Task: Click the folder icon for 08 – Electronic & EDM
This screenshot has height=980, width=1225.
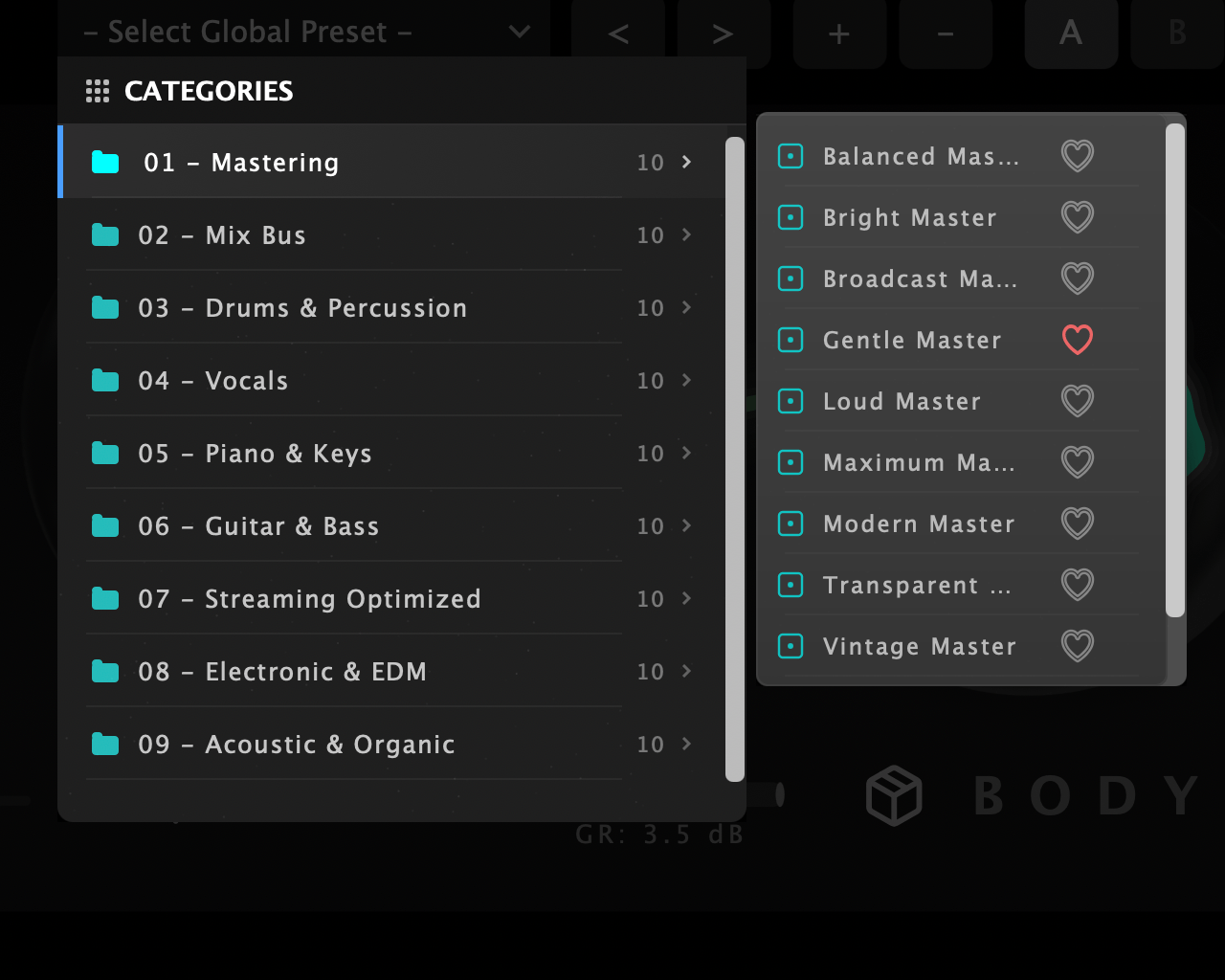Action: [105, 671]
